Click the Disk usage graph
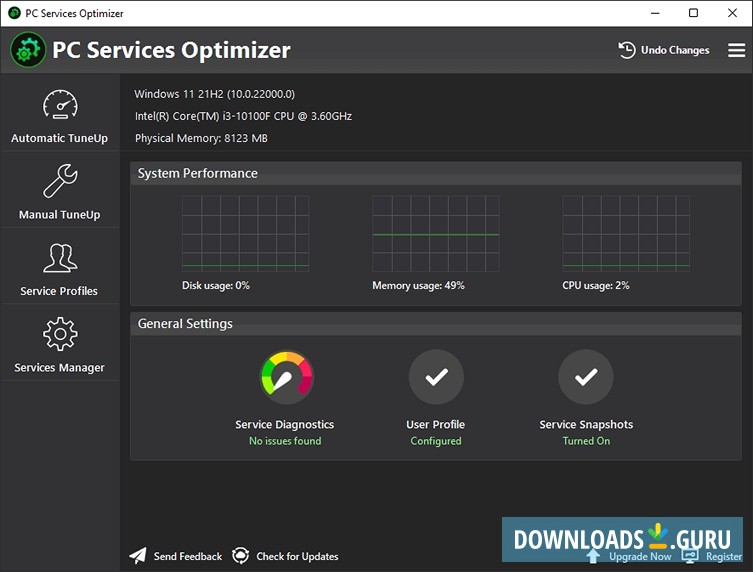753x572 pixels. click(245, 233)
